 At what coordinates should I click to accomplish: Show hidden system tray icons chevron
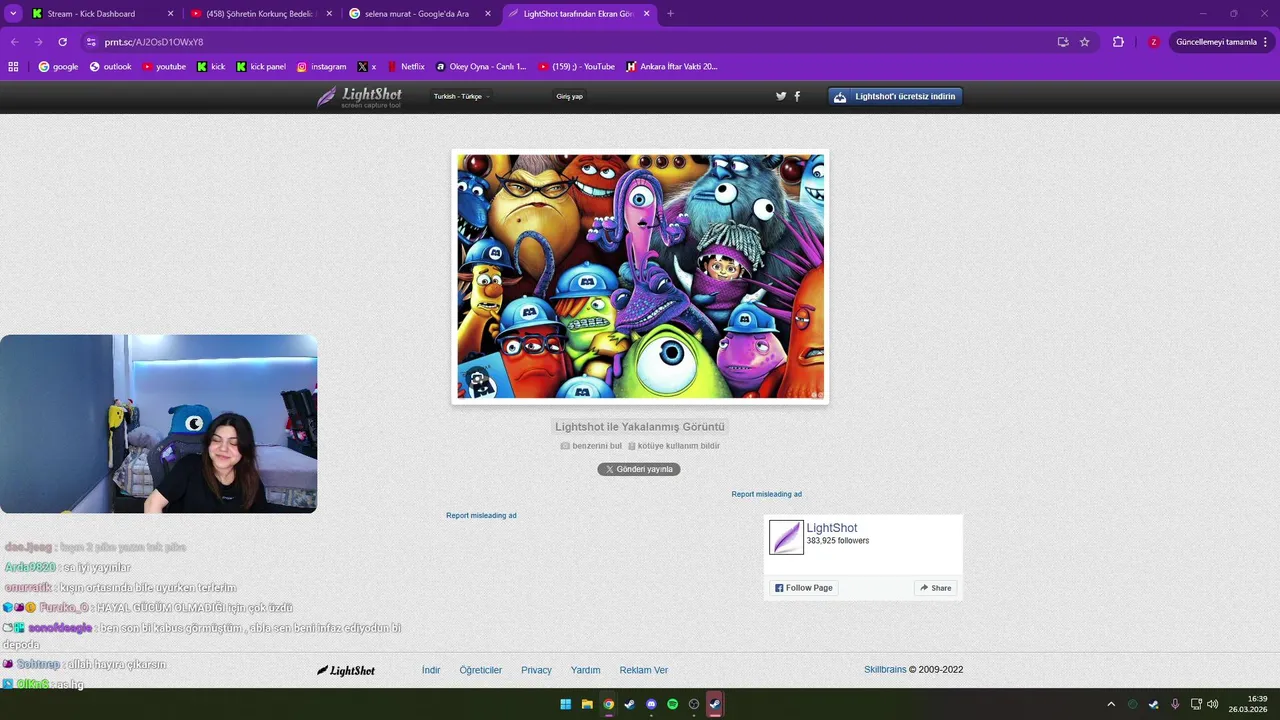1111,704
